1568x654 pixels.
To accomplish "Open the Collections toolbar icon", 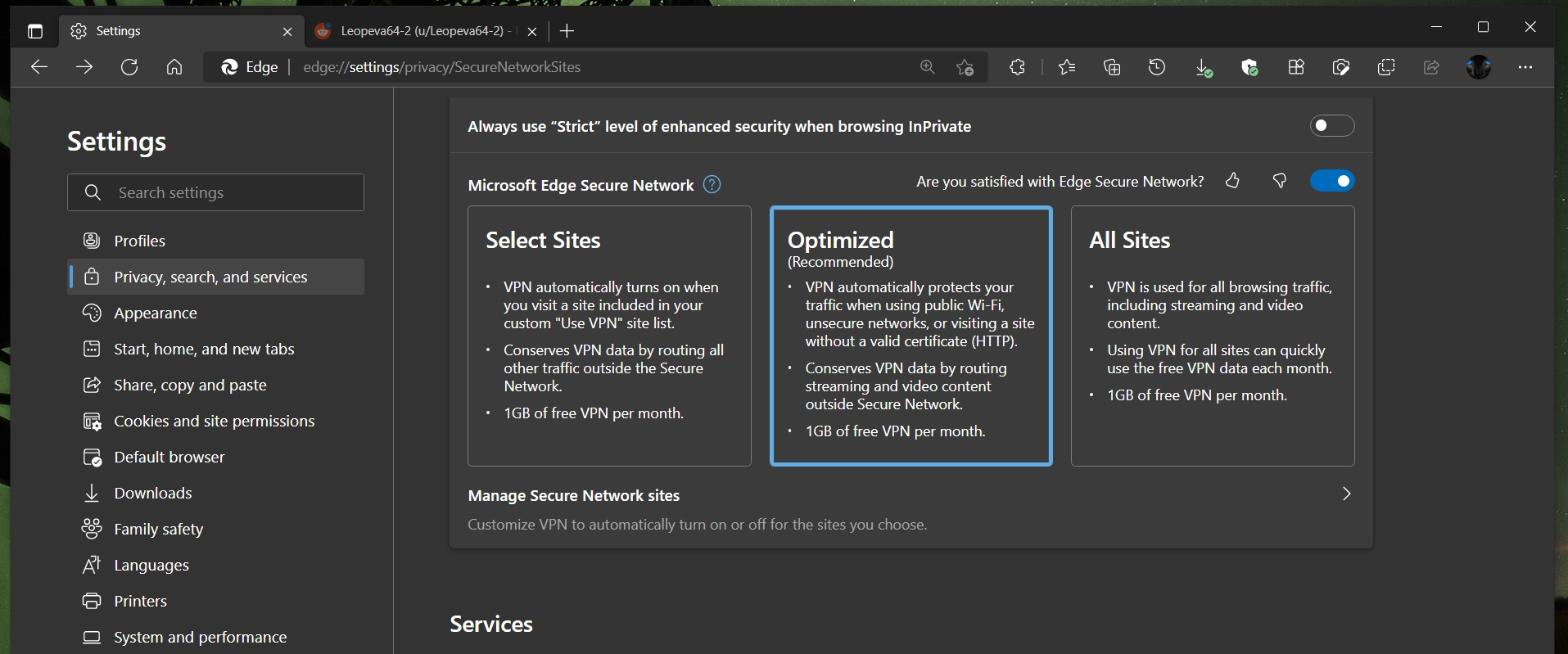I will 1111,67.
